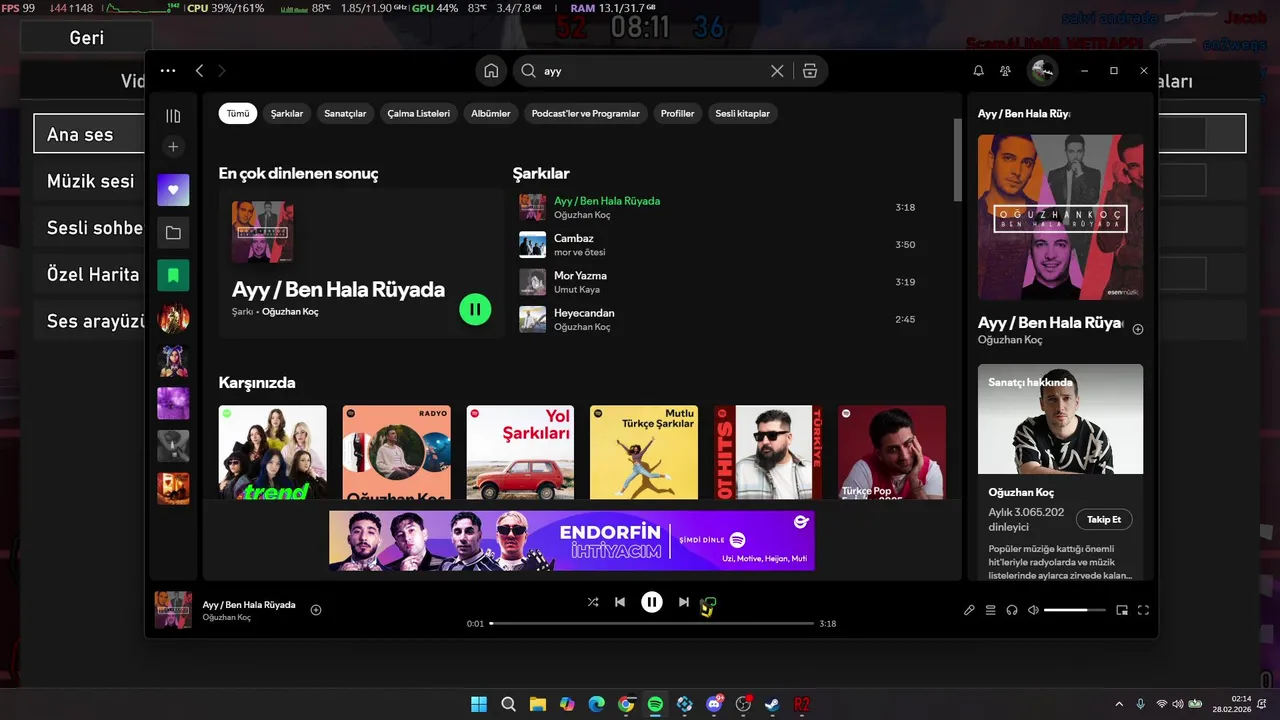Show Podcast'ler ve Programlar results
The image size is (1280, 720).
(x=586, y=113)
